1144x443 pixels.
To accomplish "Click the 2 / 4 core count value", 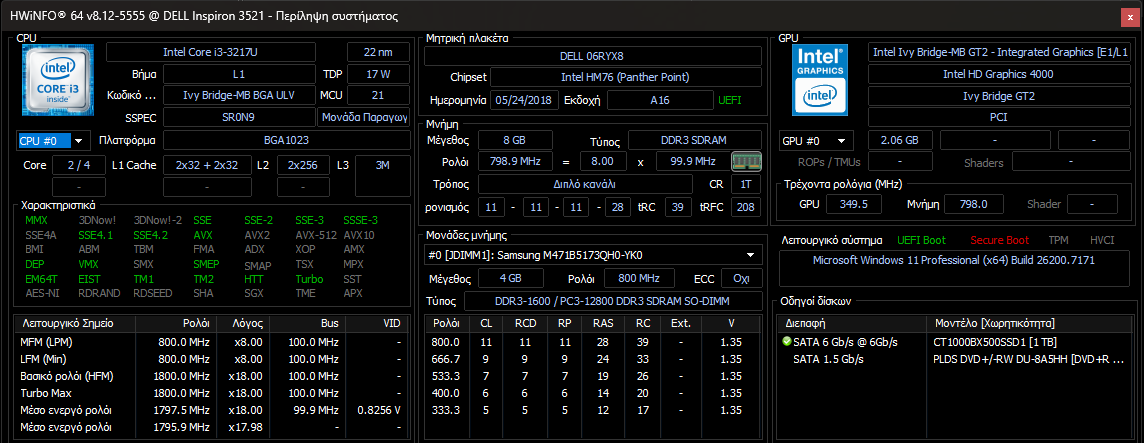I will click(x=79, y=165).
